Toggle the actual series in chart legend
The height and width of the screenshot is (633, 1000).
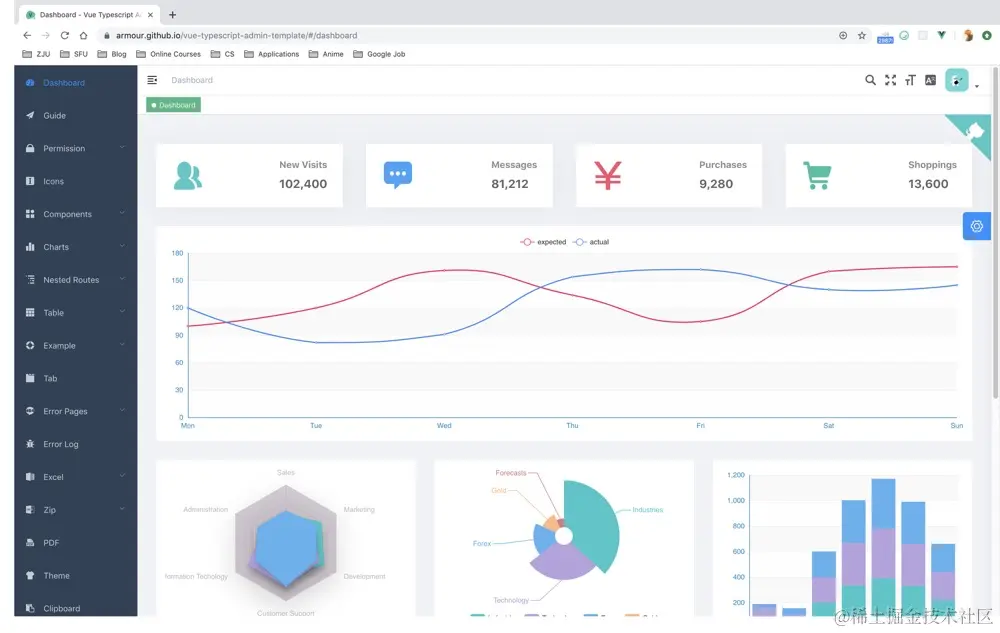pyautogui.click(x=592, y=241)
